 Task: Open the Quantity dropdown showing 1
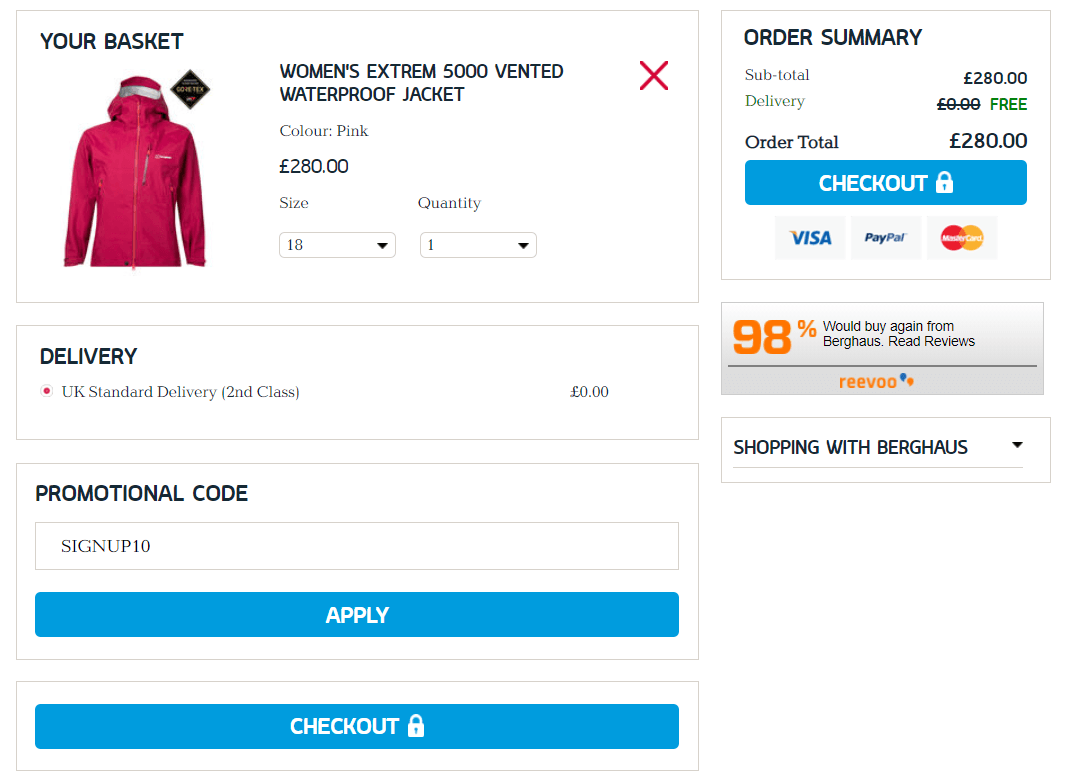click(478, 245)
